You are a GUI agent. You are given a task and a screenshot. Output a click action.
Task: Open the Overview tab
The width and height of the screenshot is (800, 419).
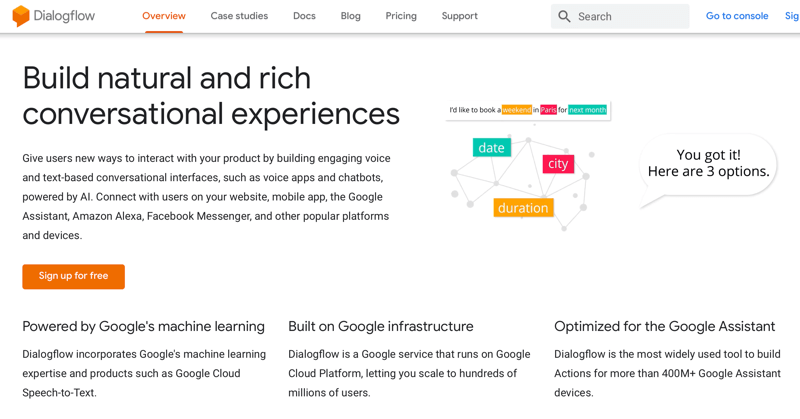click(x=164, y=16)
